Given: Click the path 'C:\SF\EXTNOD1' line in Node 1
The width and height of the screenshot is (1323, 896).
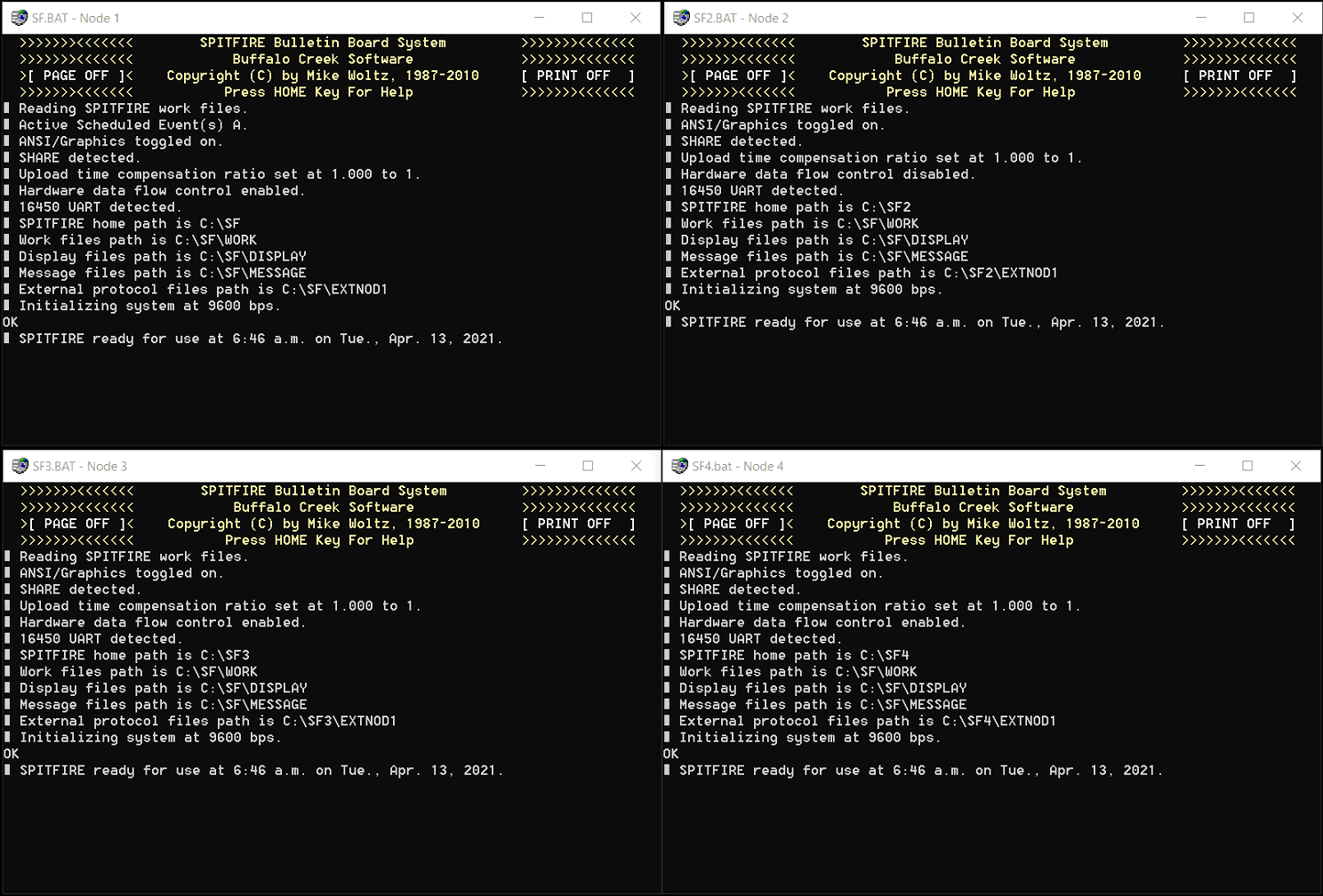Looking at the screenshot, I should tap(204, 290).
